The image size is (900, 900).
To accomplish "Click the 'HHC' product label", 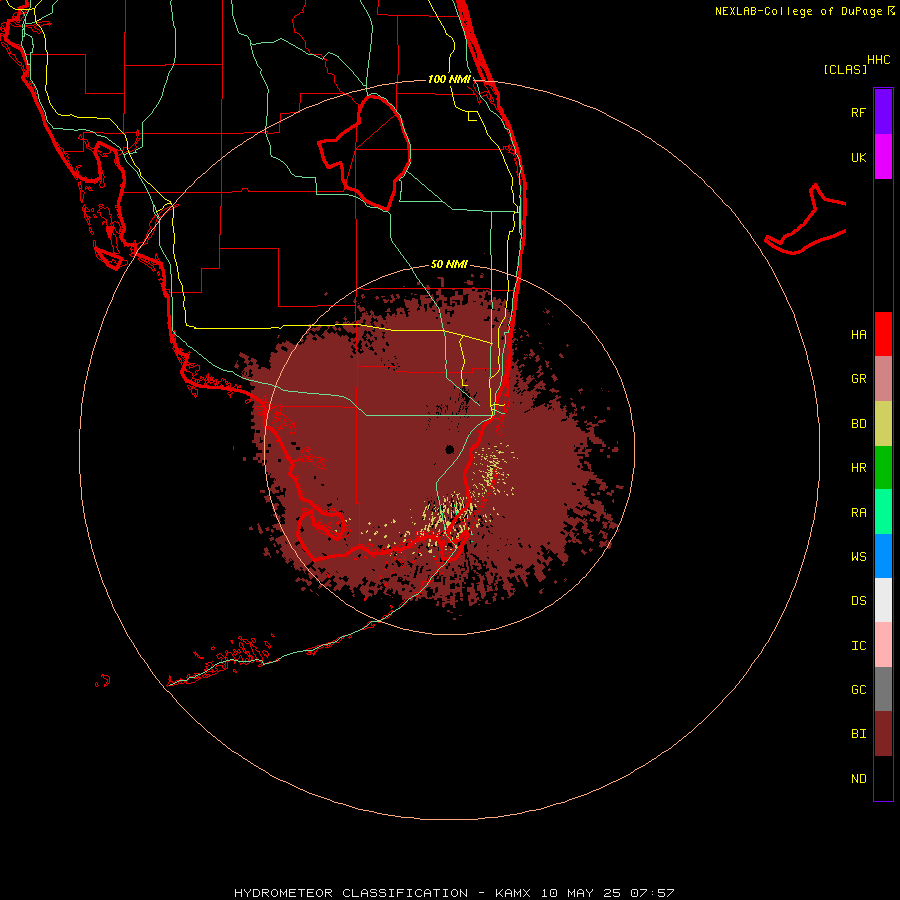I will click(878, 60).
